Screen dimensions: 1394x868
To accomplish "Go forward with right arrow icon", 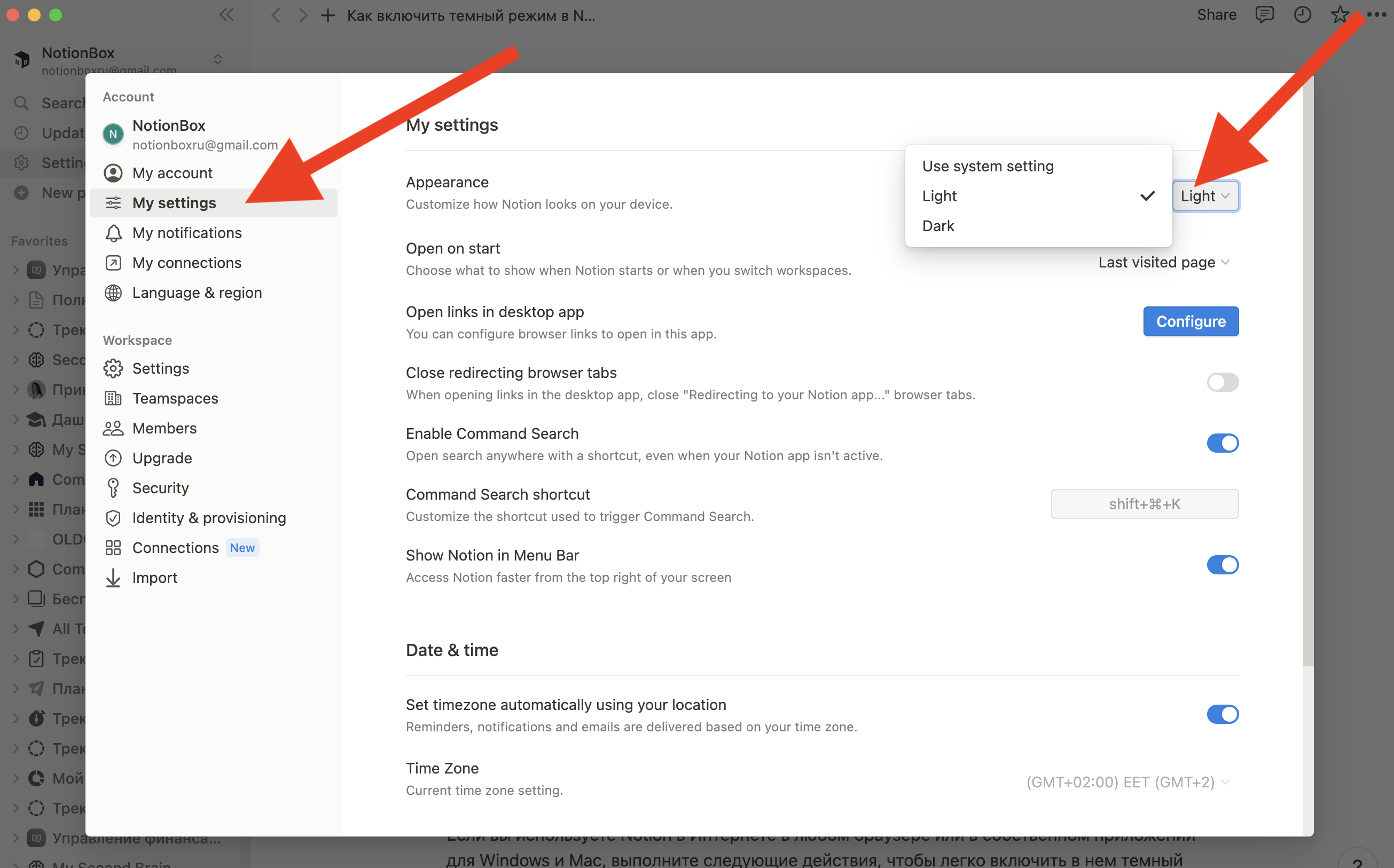I will click(302, 15).
